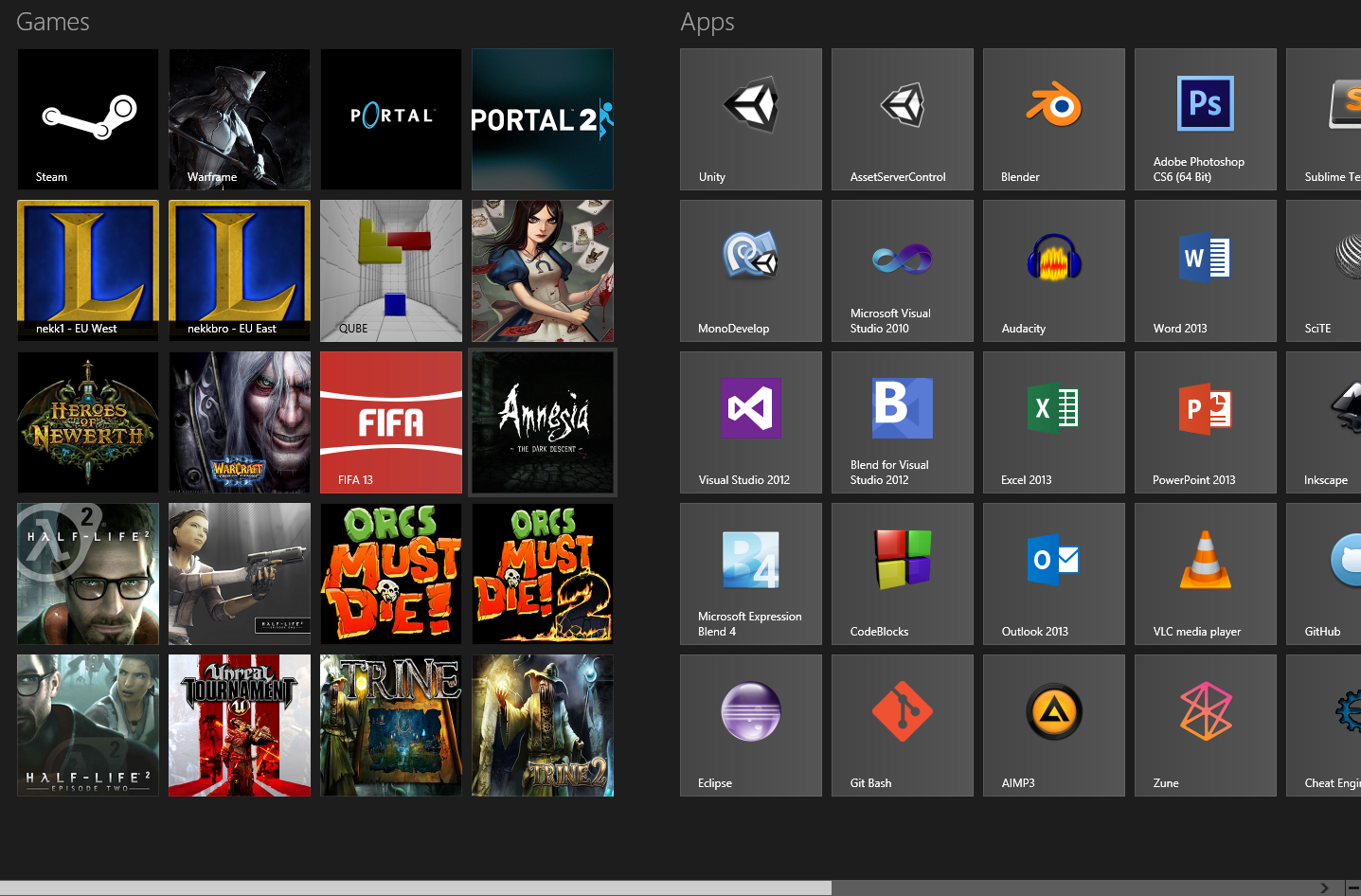Launch AIMP3 player tile

pos(1054,726)
